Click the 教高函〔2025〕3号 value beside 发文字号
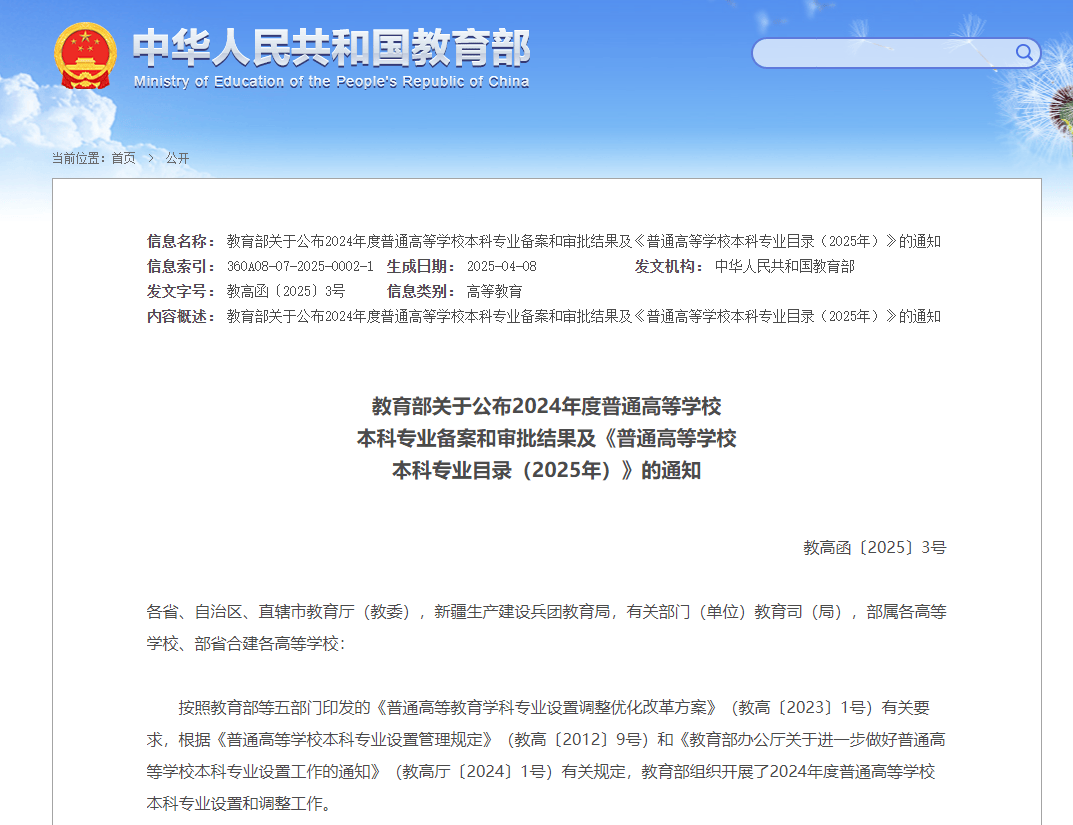The height and width of the screenshot is (825, 1073). tap(286, 291)
